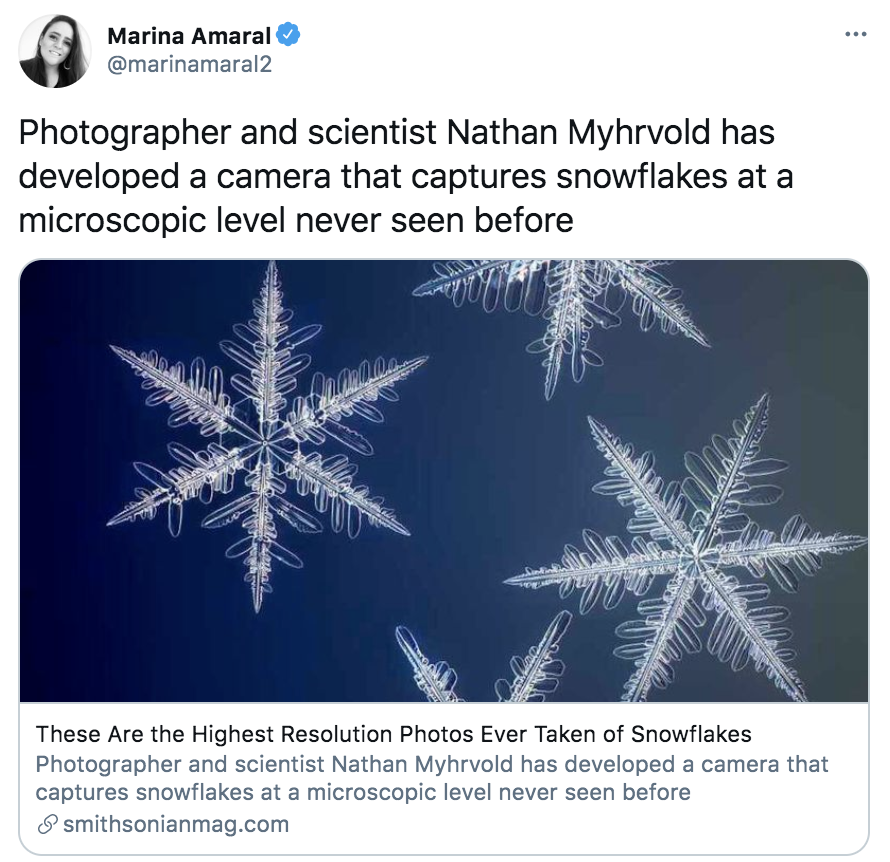Viewport: 890px width, 862px height.
Task: Open the three-dot more options menu
Action: coord(855,33)
